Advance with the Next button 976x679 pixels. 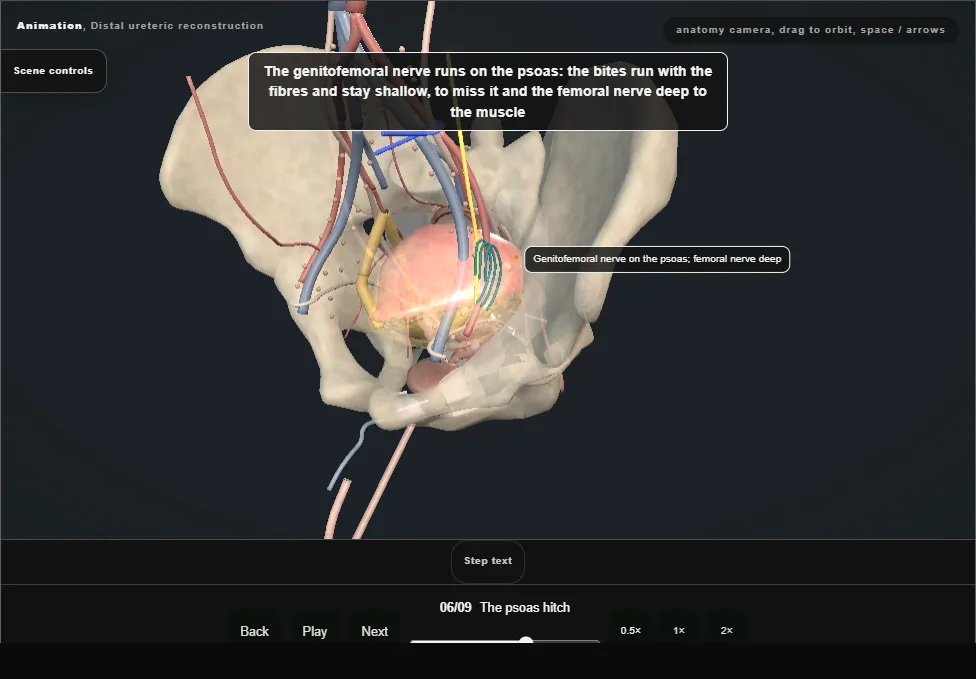tap(375, 631)
